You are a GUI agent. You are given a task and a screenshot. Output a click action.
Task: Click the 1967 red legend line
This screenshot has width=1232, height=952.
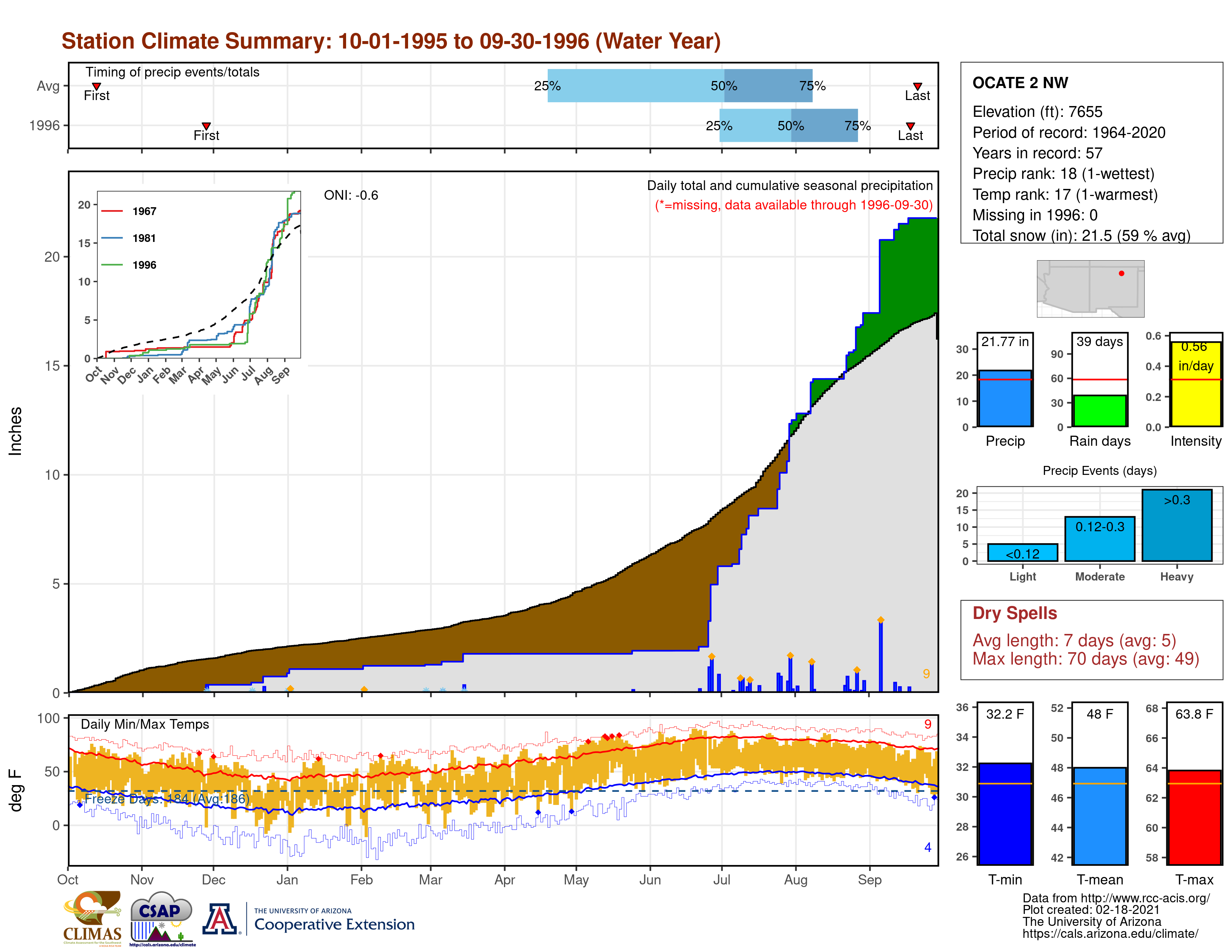click(112, 211)
